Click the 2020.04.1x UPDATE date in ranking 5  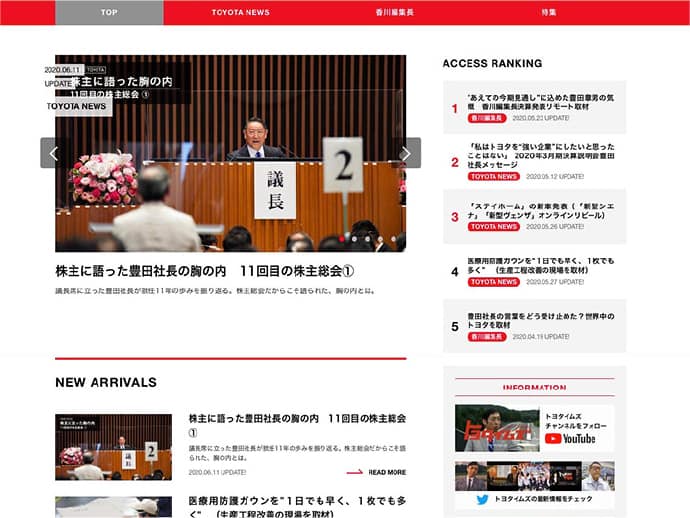(x=541, y=337)
